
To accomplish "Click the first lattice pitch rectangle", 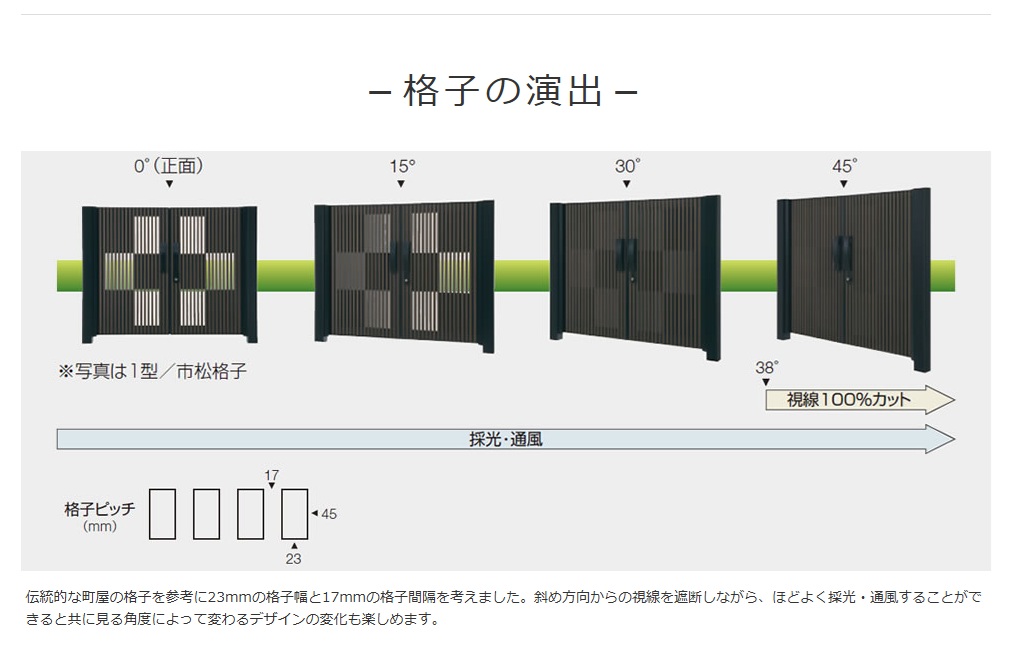I will click(162, 514).
